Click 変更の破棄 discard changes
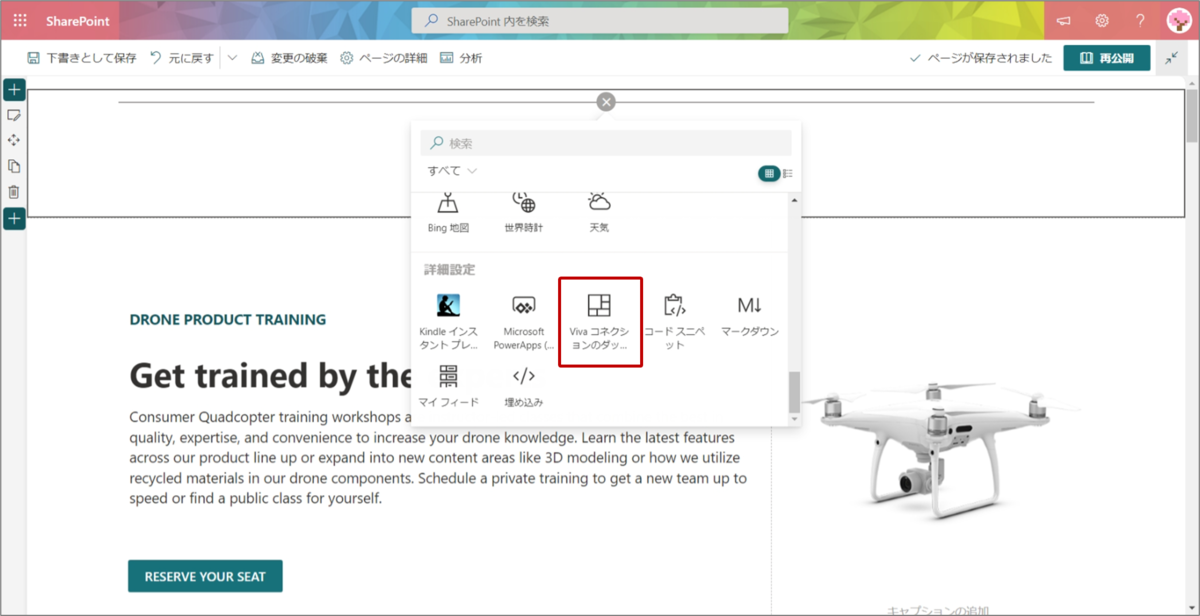This screenshot has width=1200, height=616. coord(289,58)
